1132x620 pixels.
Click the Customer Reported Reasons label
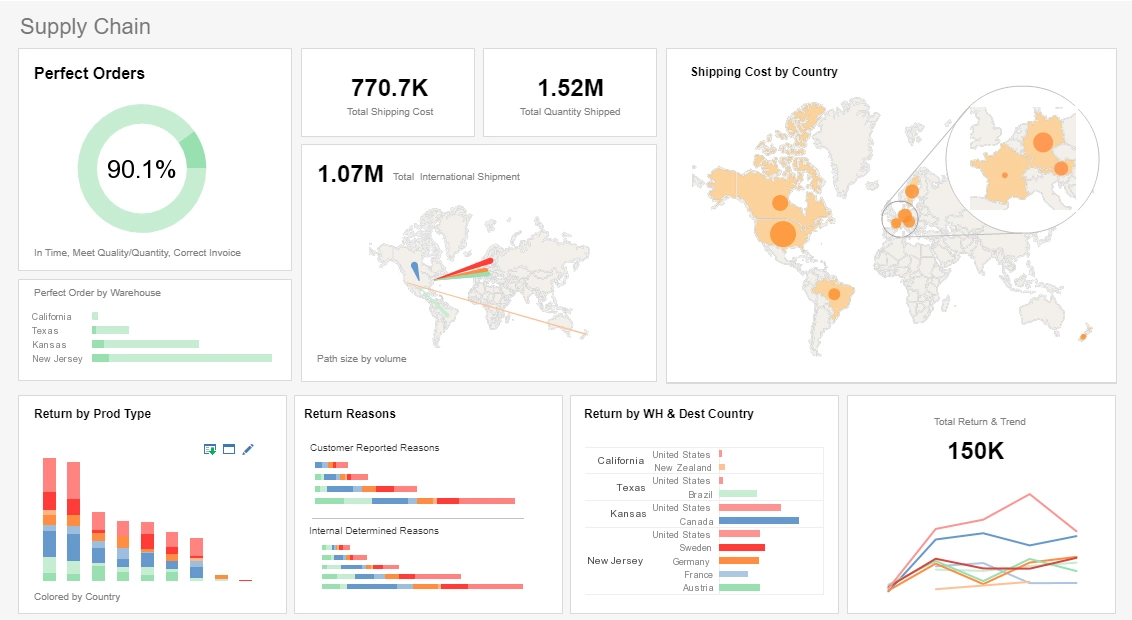point(374,448)
